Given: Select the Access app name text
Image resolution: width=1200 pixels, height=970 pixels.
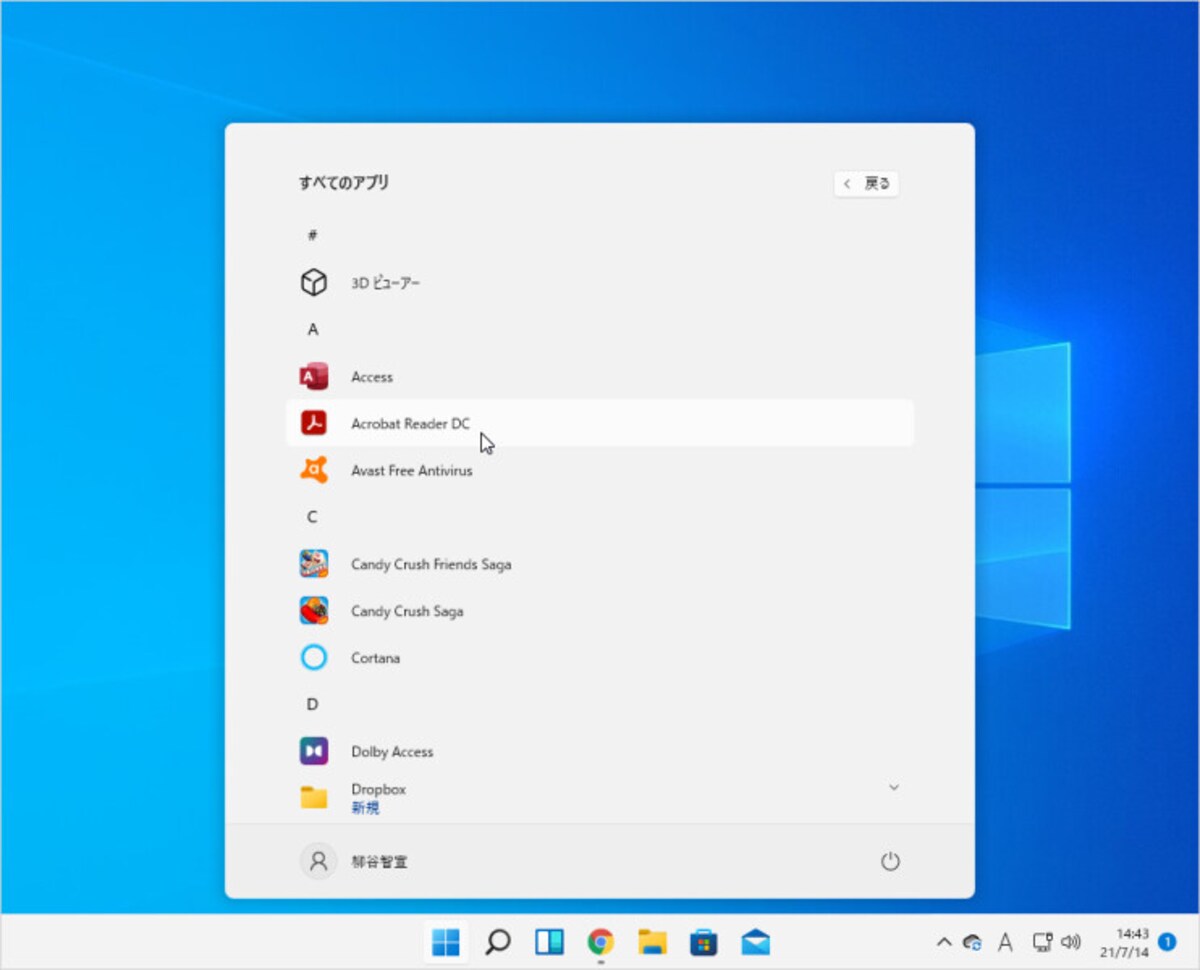Looking at the screenshot, I should 372,377.
